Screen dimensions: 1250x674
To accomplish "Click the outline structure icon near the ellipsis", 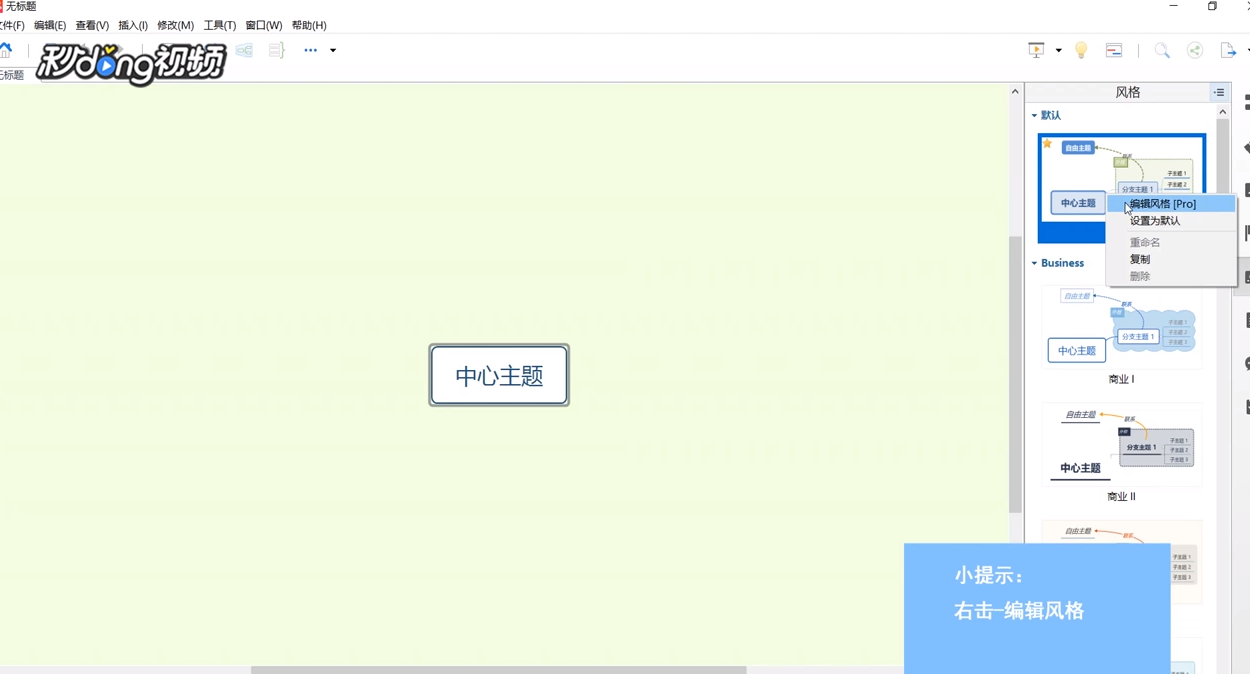I will click(276, 50).
